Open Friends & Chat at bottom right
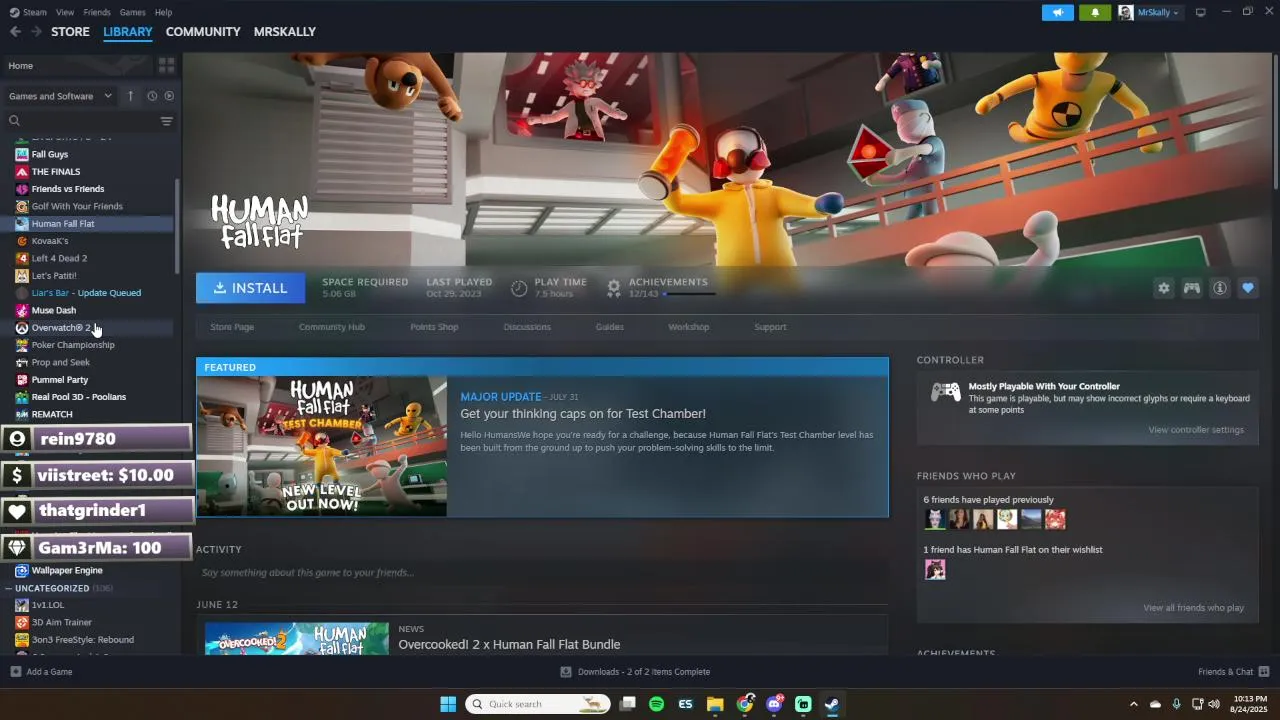Image resolution: width=1280 pixels, height=720 pixels. coord(1234,672)
